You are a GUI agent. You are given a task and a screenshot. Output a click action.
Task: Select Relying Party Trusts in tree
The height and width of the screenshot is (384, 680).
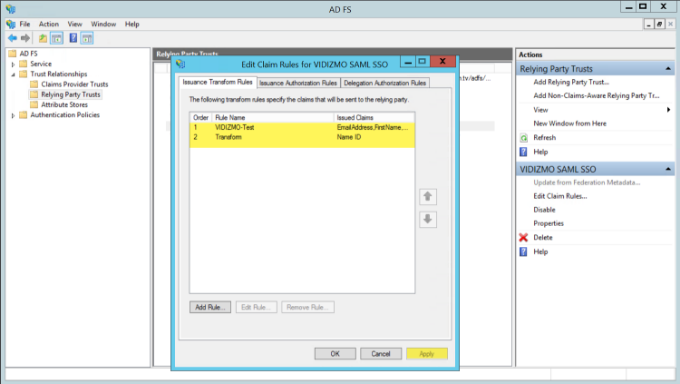click(x=71, y=95)
